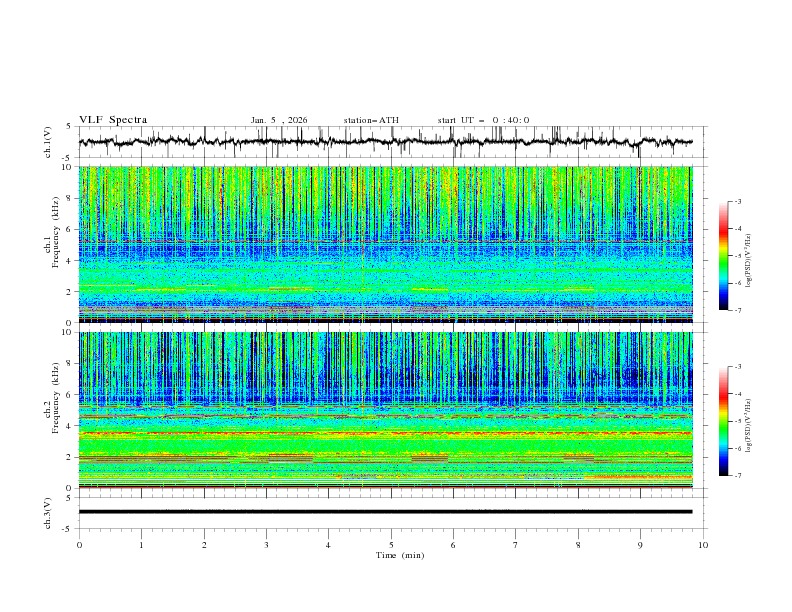Select the 'start UT = 0 :40: 0' text
Image resolution: width=792 pixels, height=612 pixels.
(483, 120)
